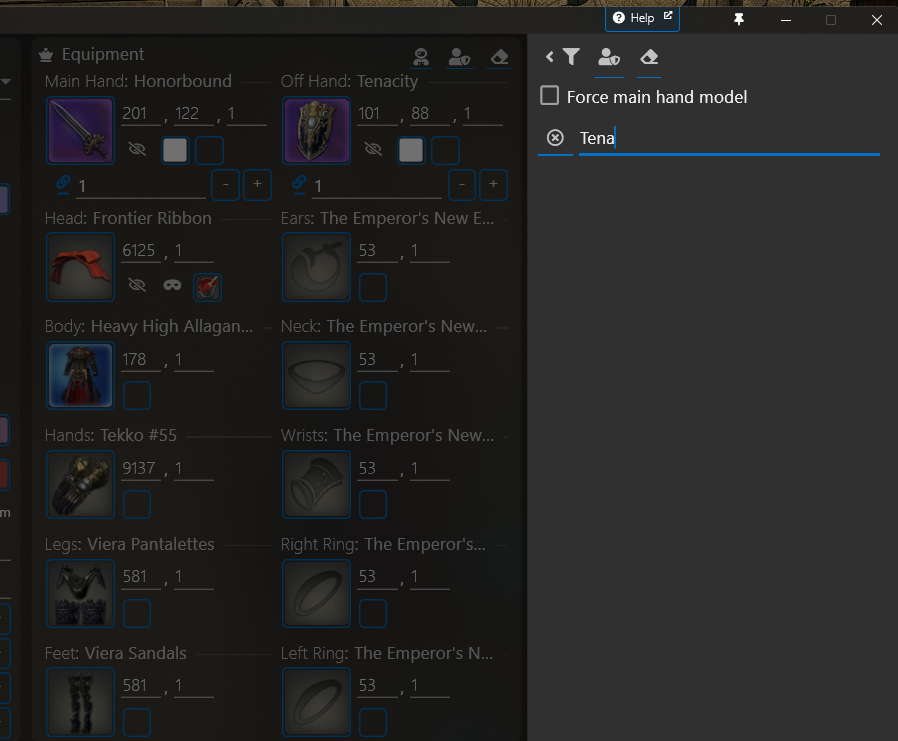Hide the Honorbound weapon with its eye toggle
The image size is (898, 741).
(x=137, y=149)
